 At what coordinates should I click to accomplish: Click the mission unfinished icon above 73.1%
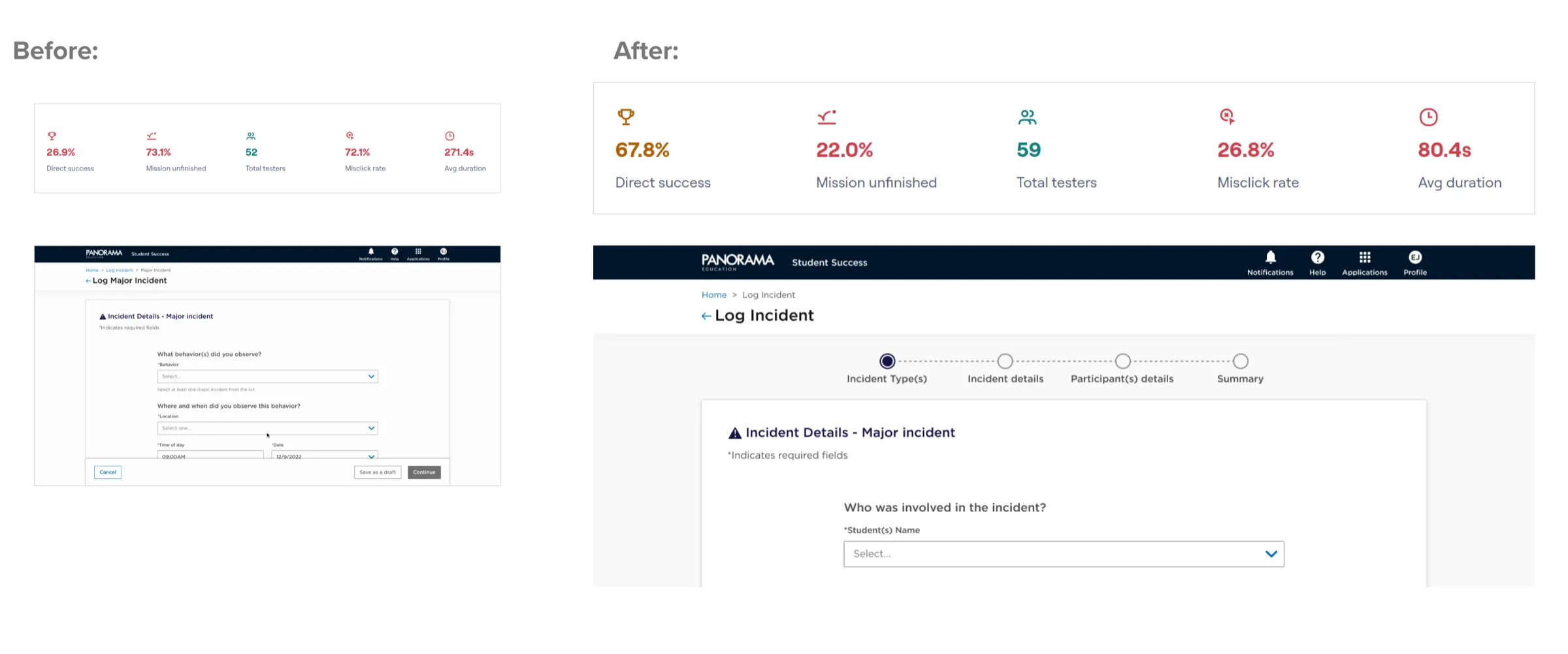(152, 136)
